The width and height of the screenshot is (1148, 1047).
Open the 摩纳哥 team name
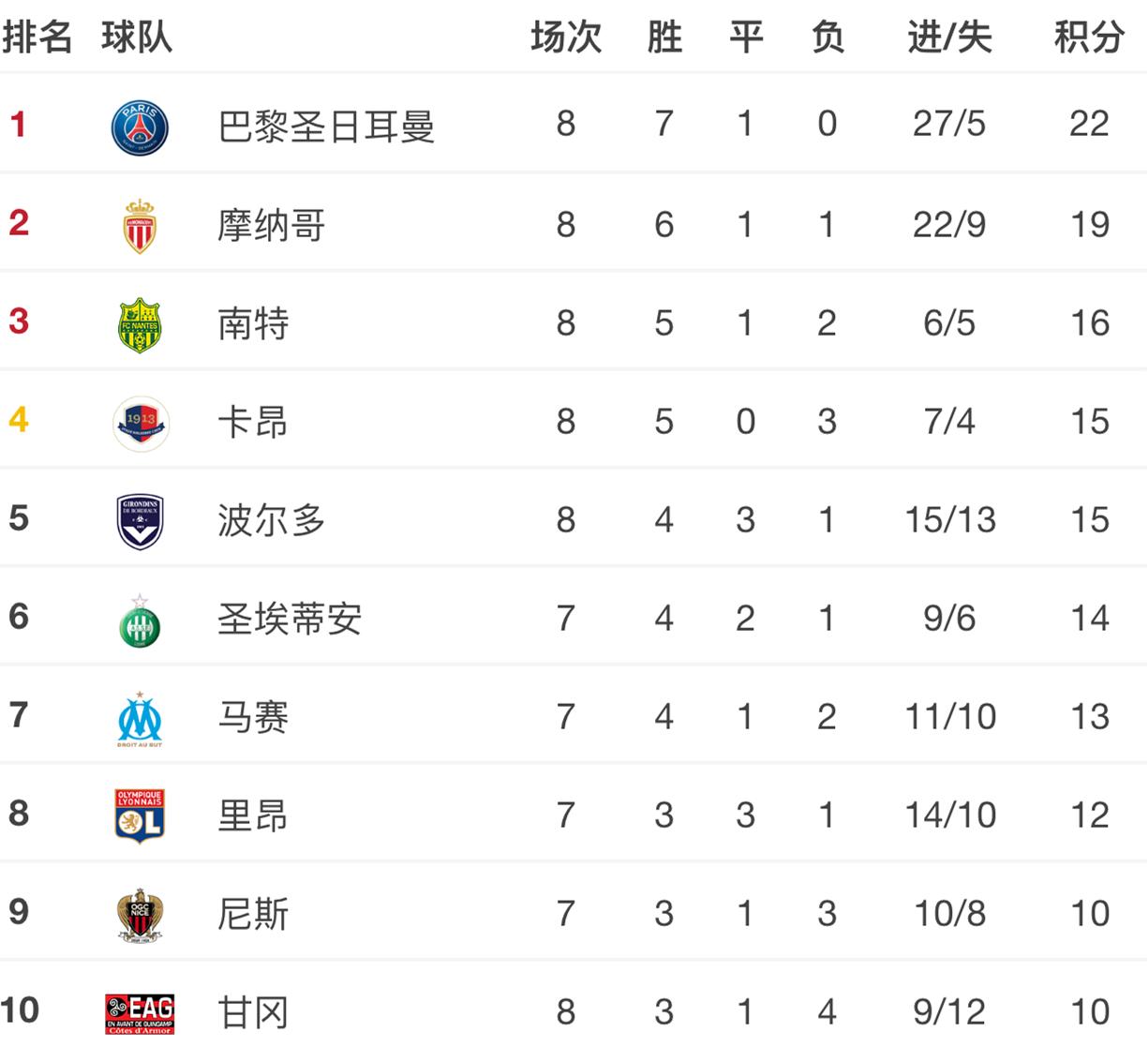click(272, 225)
